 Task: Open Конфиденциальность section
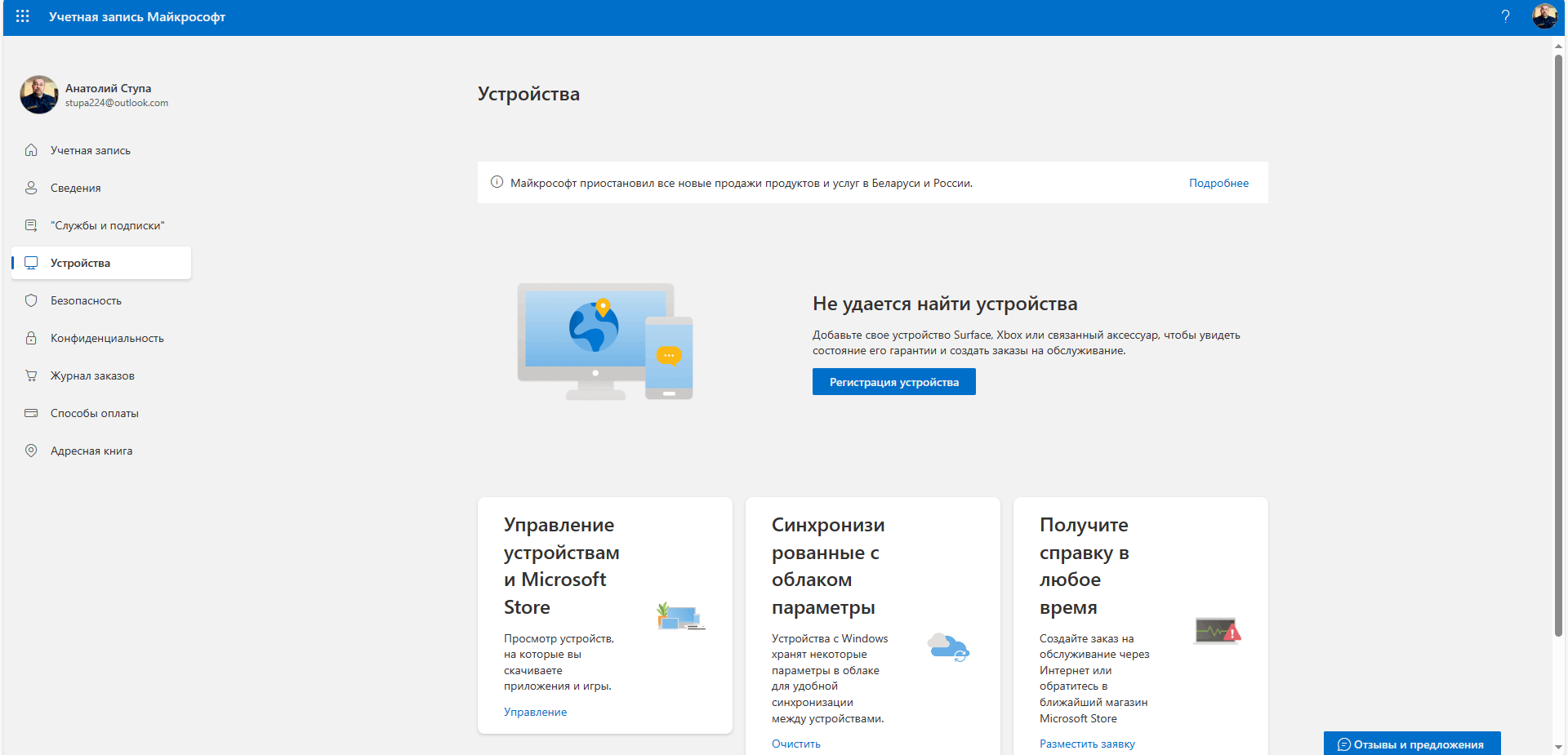(x=101, y=338)
